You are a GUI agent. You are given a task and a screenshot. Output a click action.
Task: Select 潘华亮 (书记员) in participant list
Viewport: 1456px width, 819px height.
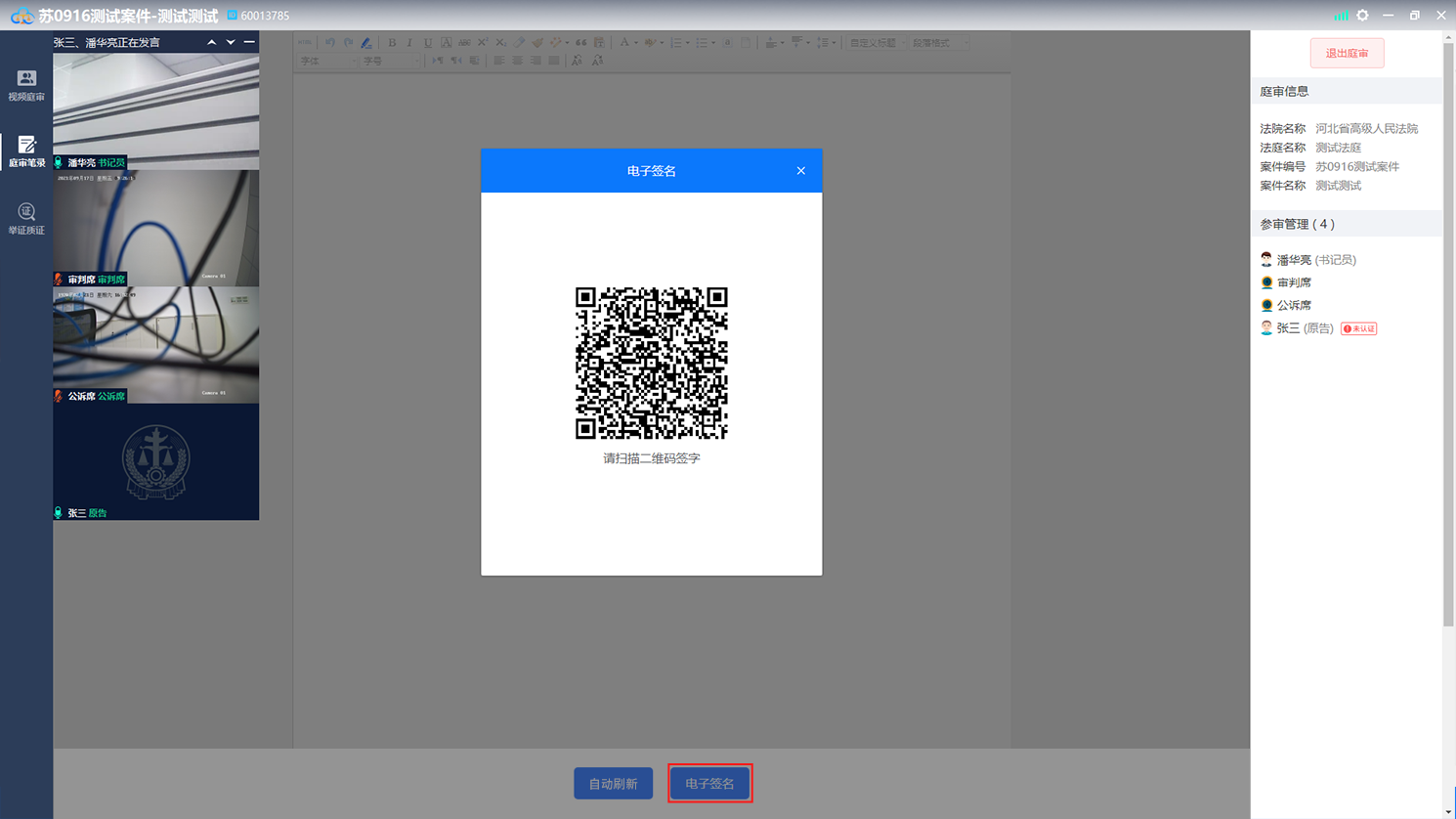click(x=1315, y=260)
